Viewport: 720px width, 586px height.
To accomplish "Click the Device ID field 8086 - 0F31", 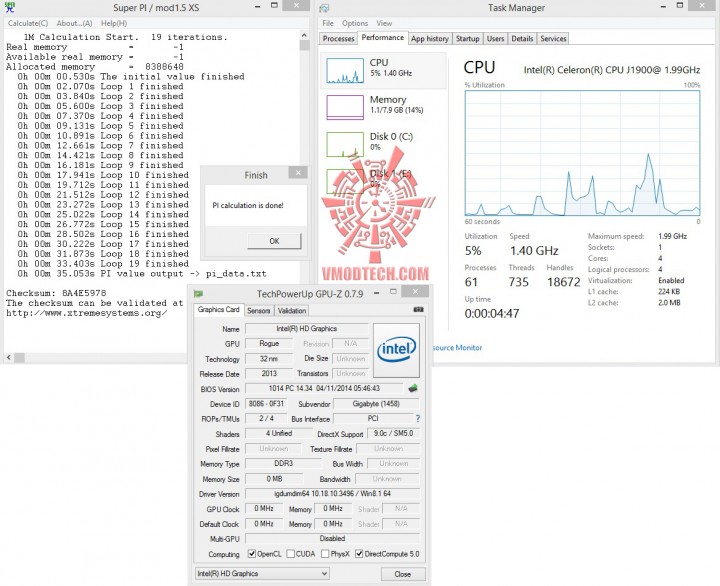I will coord(266,404).
